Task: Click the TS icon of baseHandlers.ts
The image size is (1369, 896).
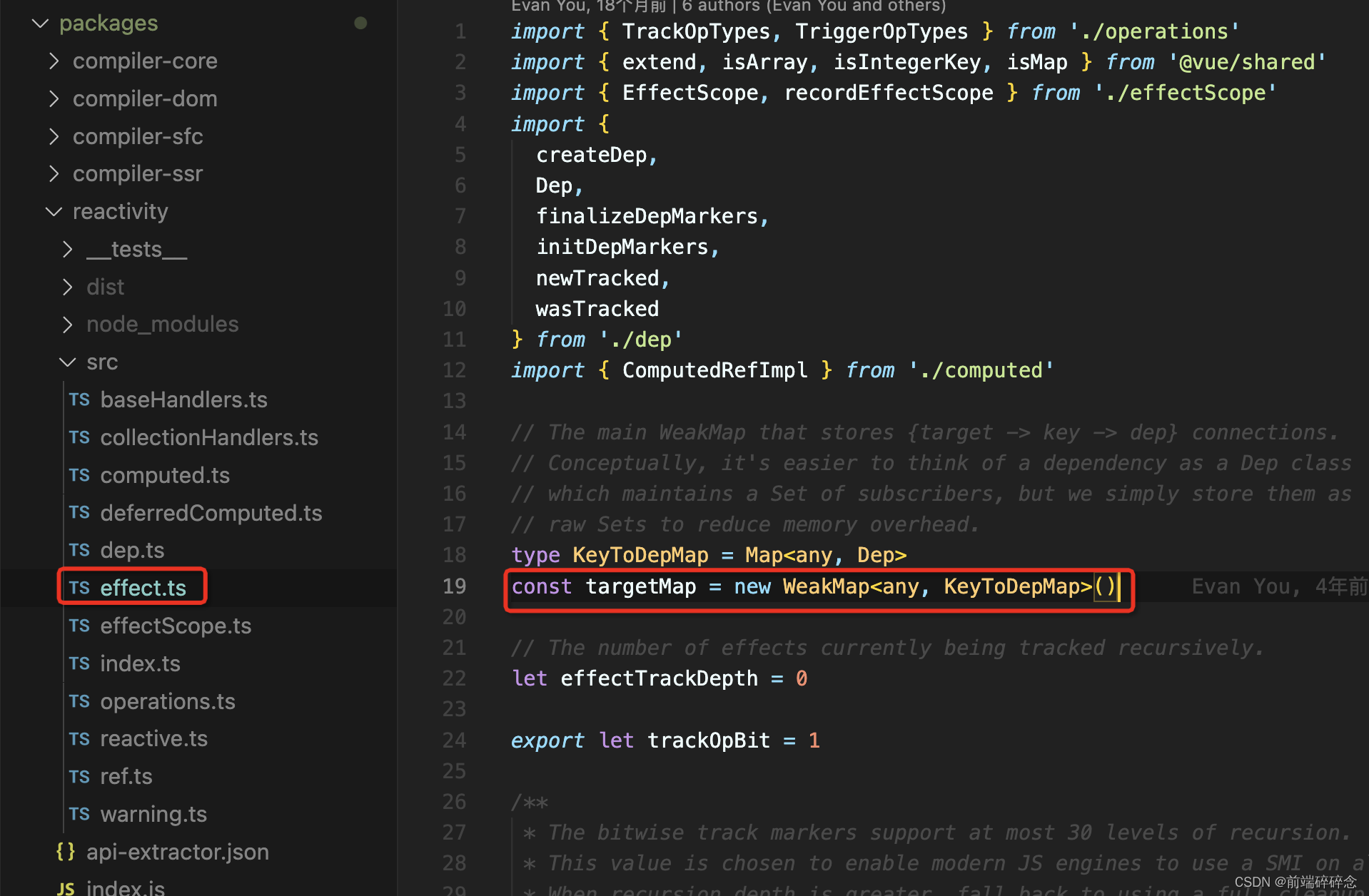Action: click(x=79, y=400)
